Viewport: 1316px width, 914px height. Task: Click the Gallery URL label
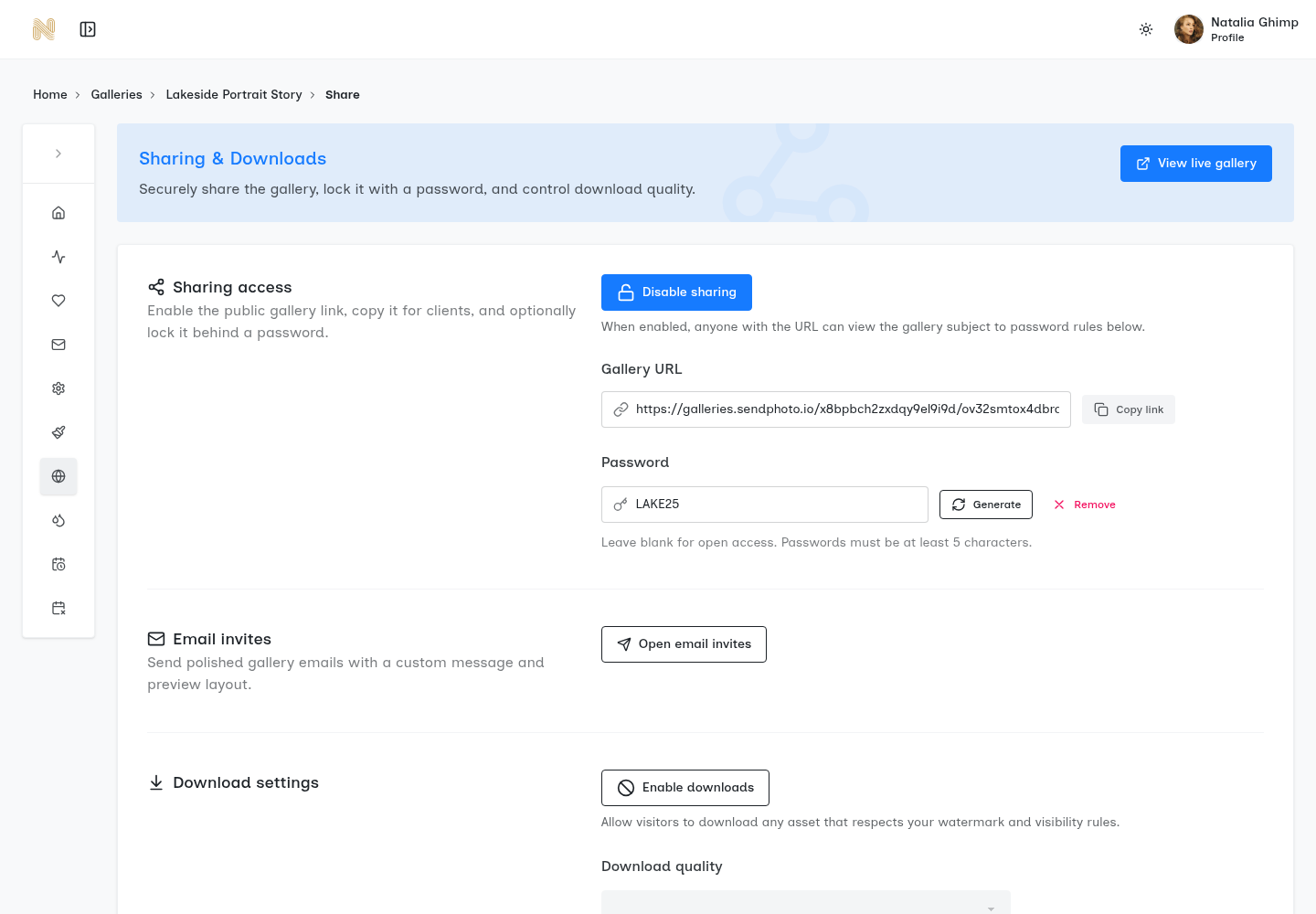(x=642, y=369)
